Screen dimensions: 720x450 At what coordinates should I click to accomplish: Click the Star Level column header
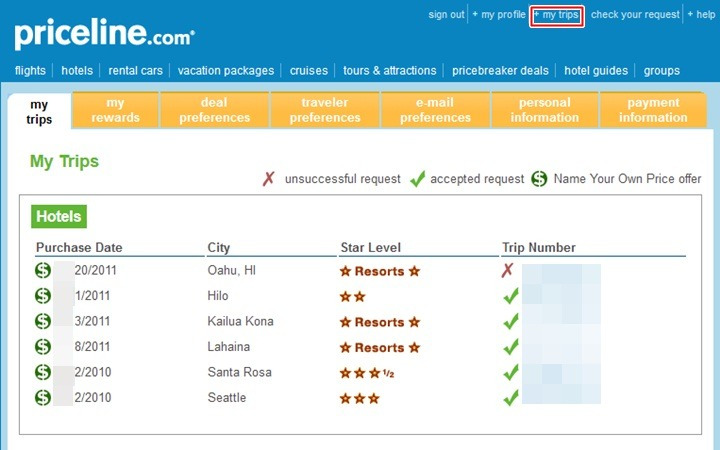371,248
